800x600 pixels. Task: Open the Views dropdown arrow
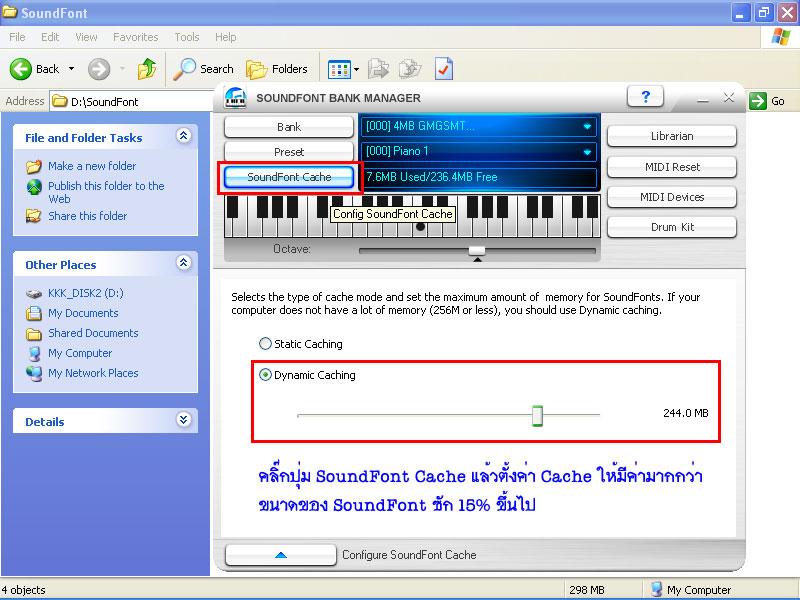[356, 69]
